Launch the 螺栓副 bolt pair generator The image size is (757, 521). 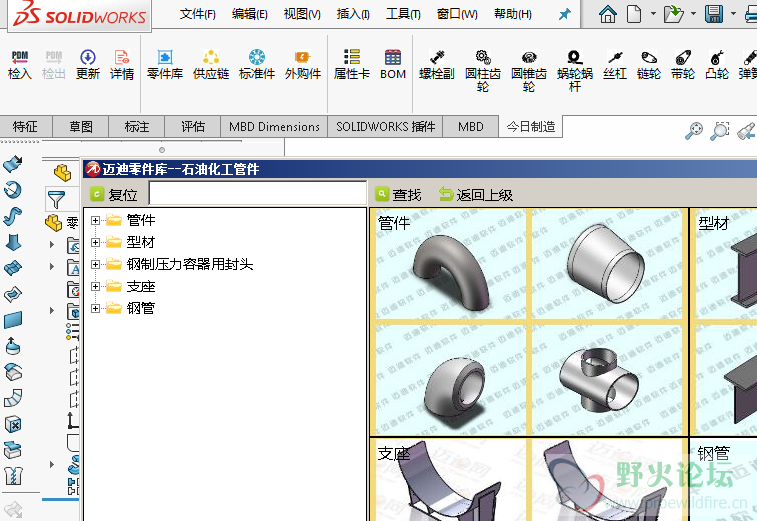[437, 65]
